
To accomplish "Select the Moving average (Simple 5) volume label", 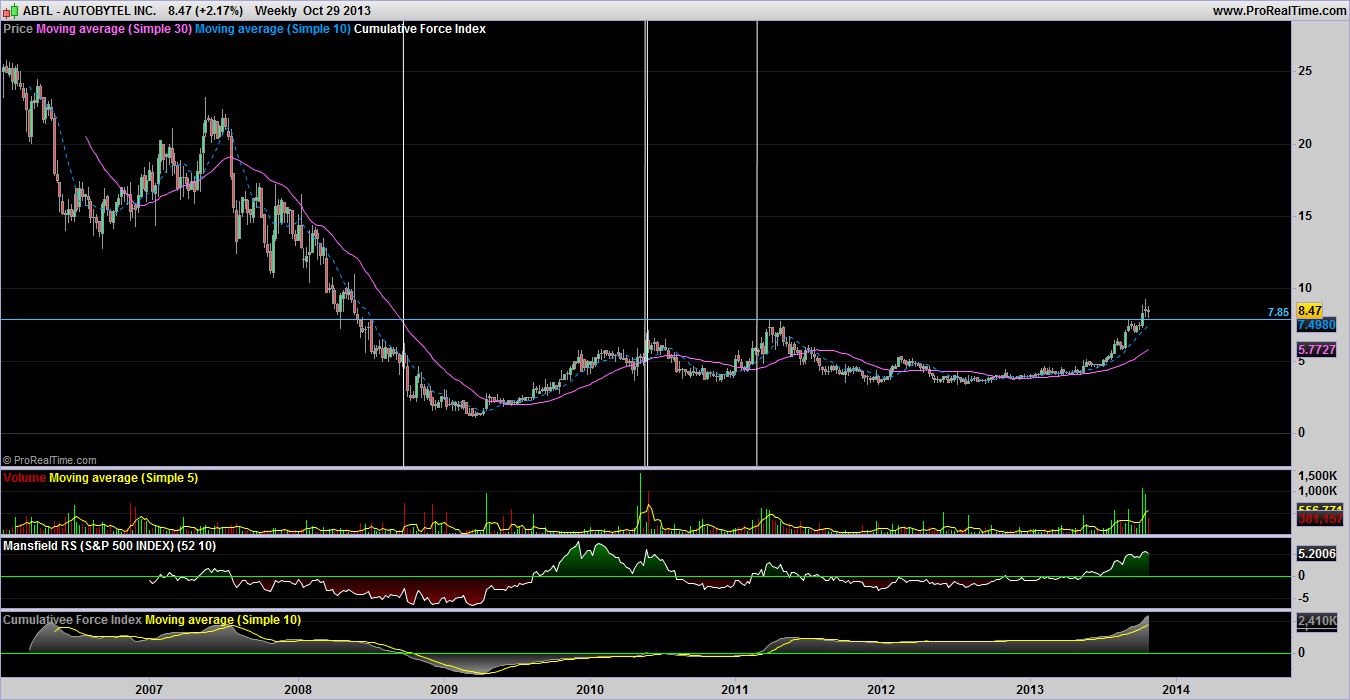I will 123,478.
